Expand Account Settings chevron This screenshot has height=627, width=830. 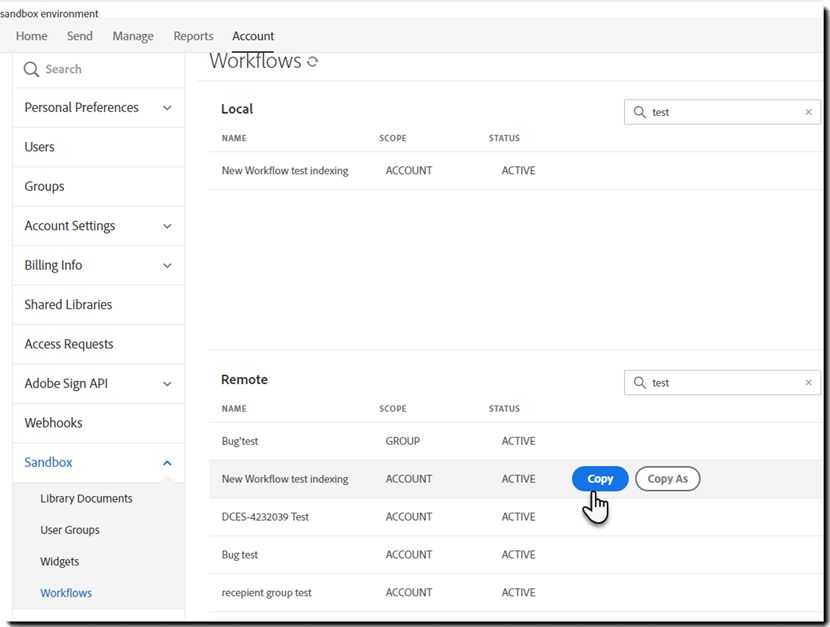click(167, 226)
